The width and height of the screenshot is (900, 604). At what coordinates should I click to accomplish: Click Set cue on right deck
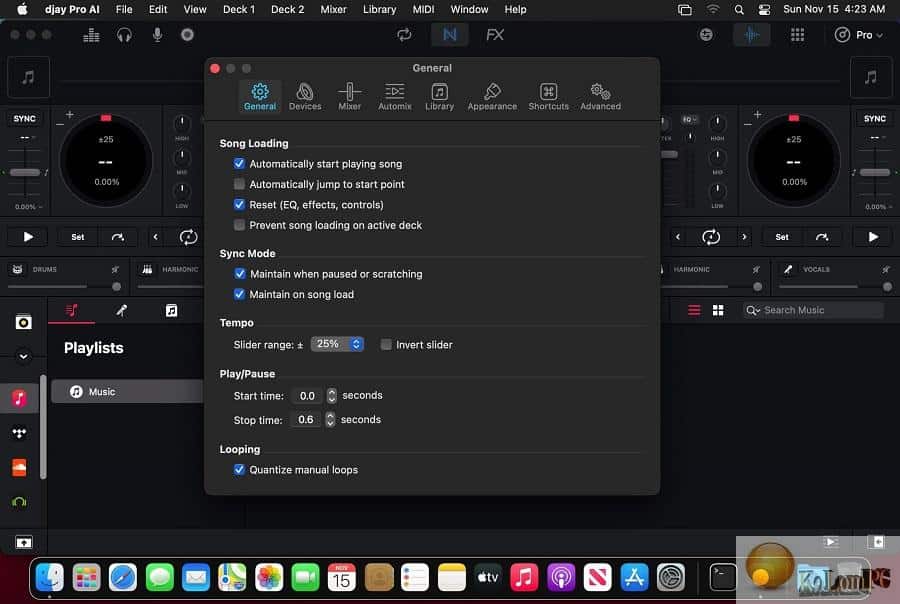(x=782, y=237)
